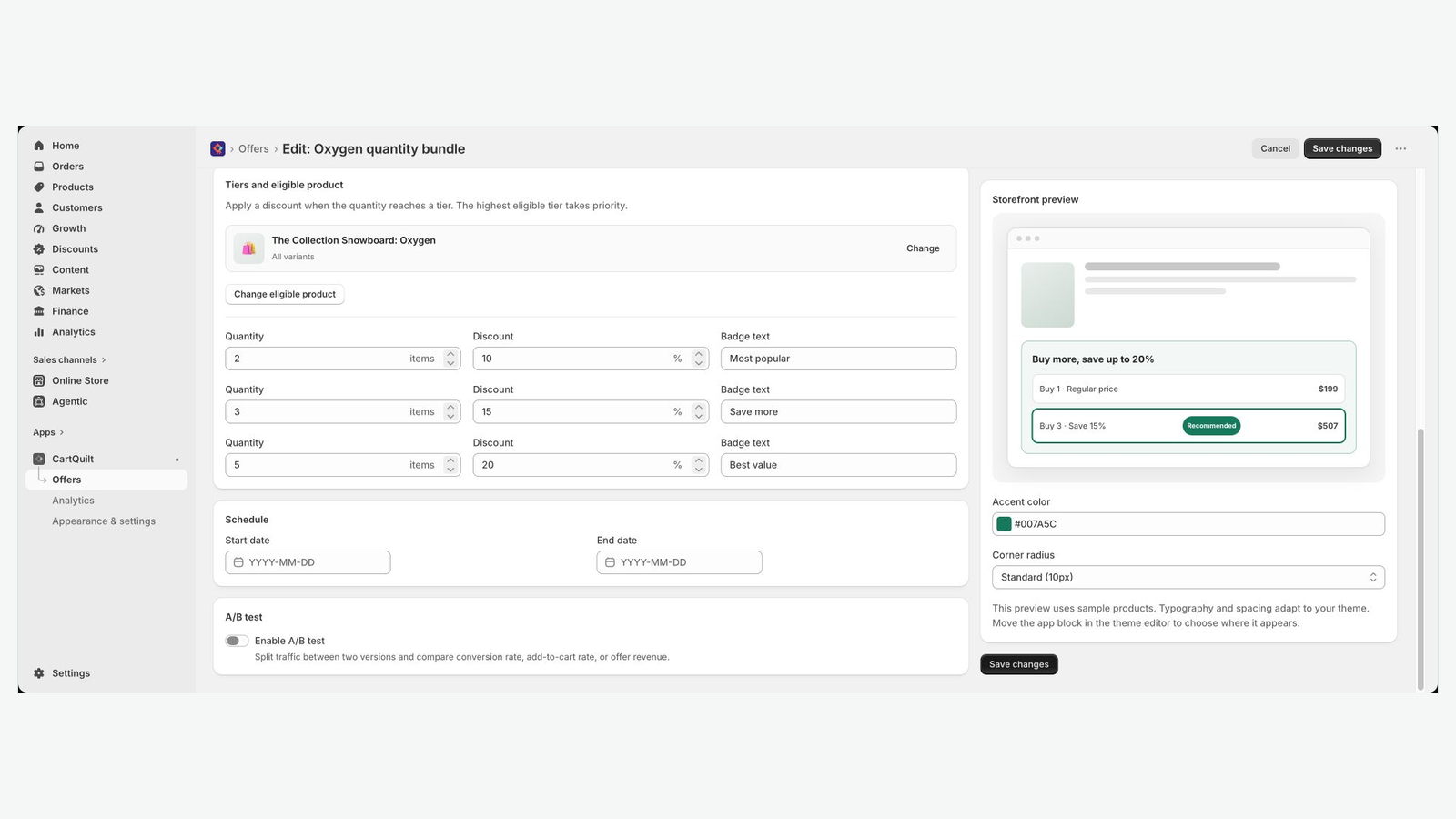Open Discounts via the percent badge icon
1456x819 pixels.
39,249
